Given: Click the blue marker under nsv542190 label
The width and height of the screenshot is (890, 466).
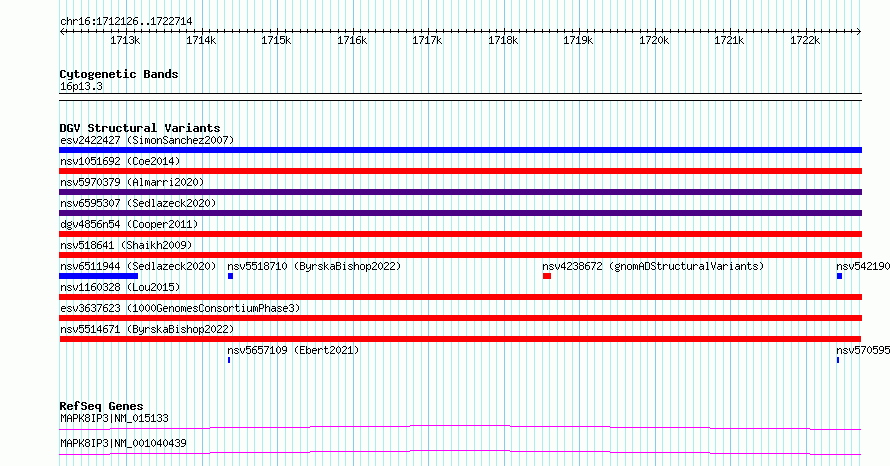Looking at the screenshot, I should [839, 276].
